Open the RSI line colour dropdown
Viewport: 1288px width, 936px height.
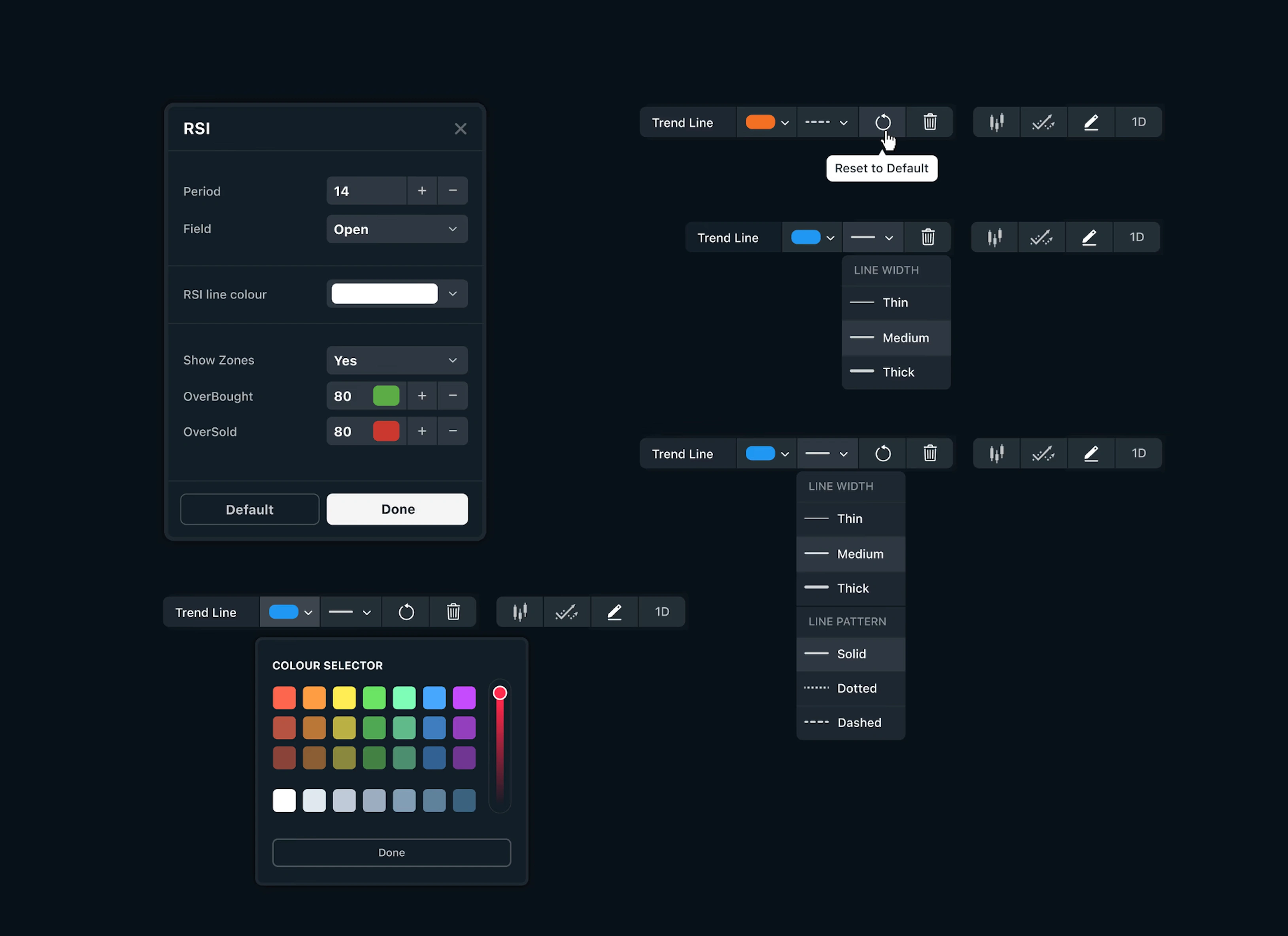[453, 294]
